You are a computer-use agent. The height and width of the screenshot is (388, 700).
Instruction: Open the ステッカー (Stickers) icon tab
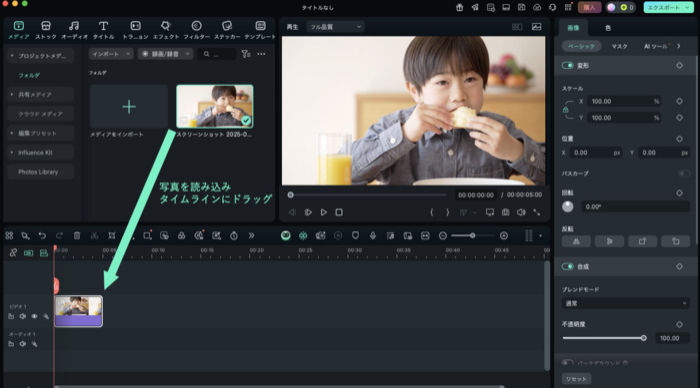point(227,30)
